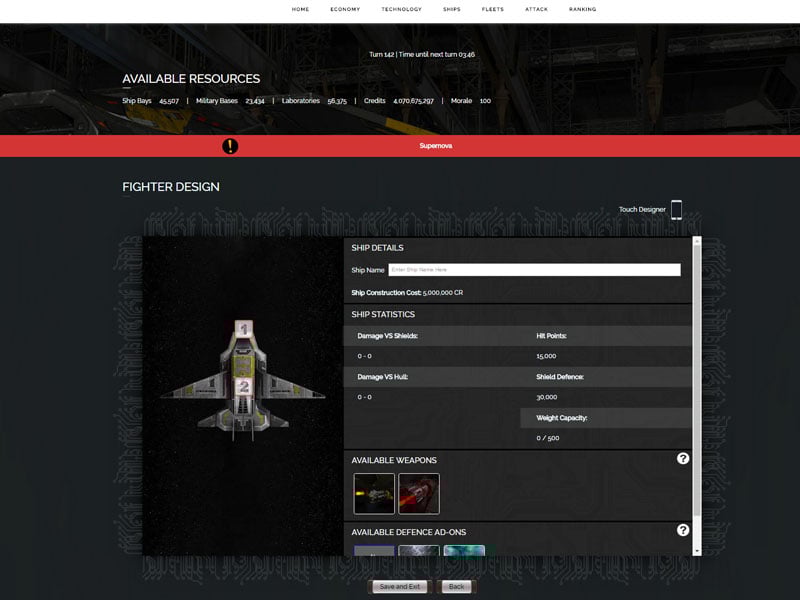Screen dimensions: 800x600
Task: Open the Fleets menu item
Action: pos(492,9)
